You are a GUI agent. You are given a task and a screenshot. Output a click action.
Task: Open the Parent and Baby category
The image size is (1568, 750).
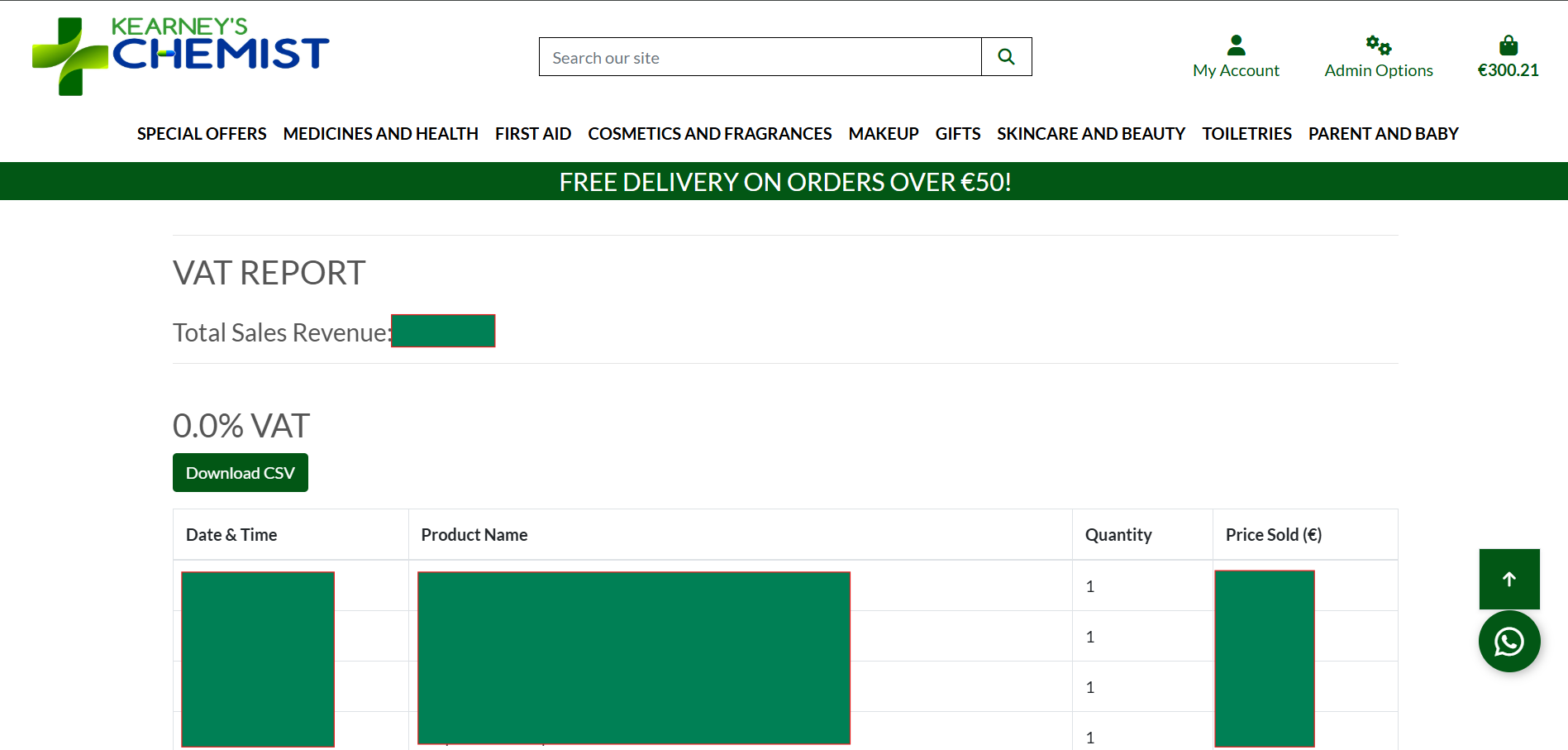(x=1383, y=133)
